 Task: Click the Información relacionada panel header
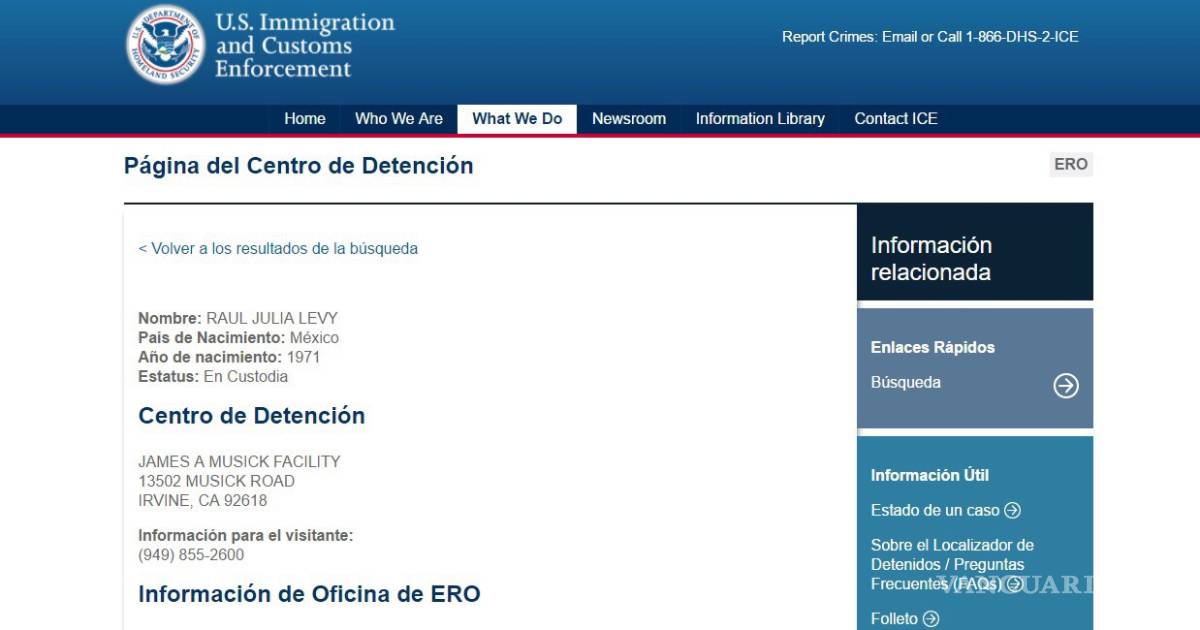(975, 252)
